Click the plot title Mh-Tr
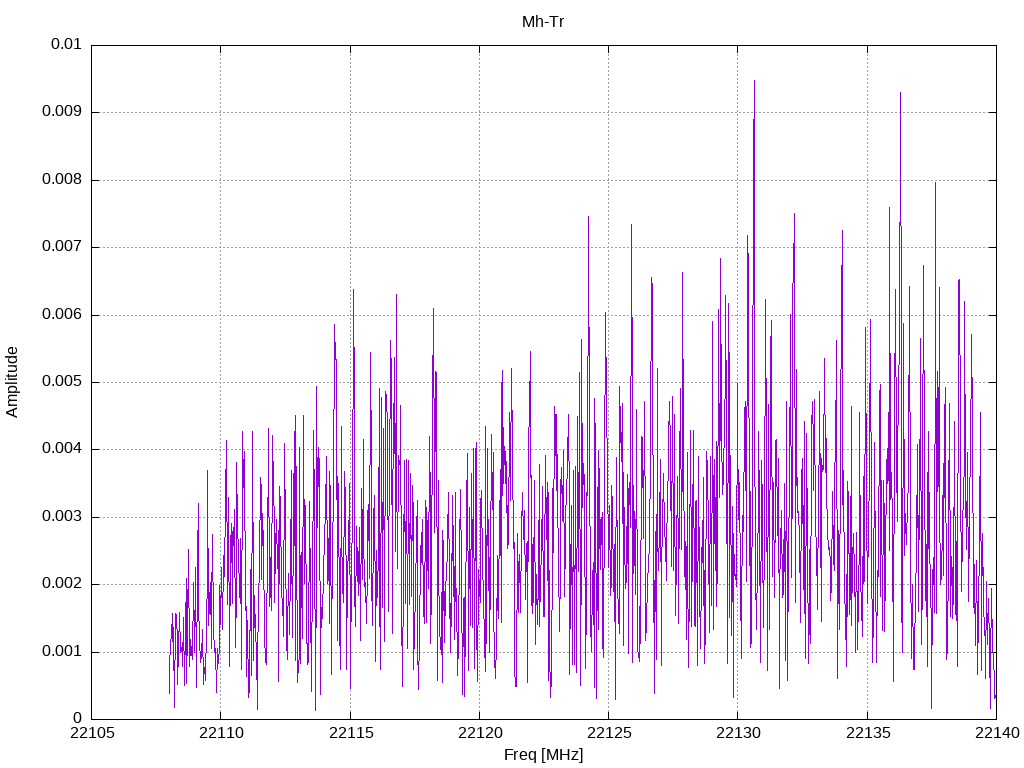Image resolution: width=1024 pixels, height=768 pixels. [543, 22]
